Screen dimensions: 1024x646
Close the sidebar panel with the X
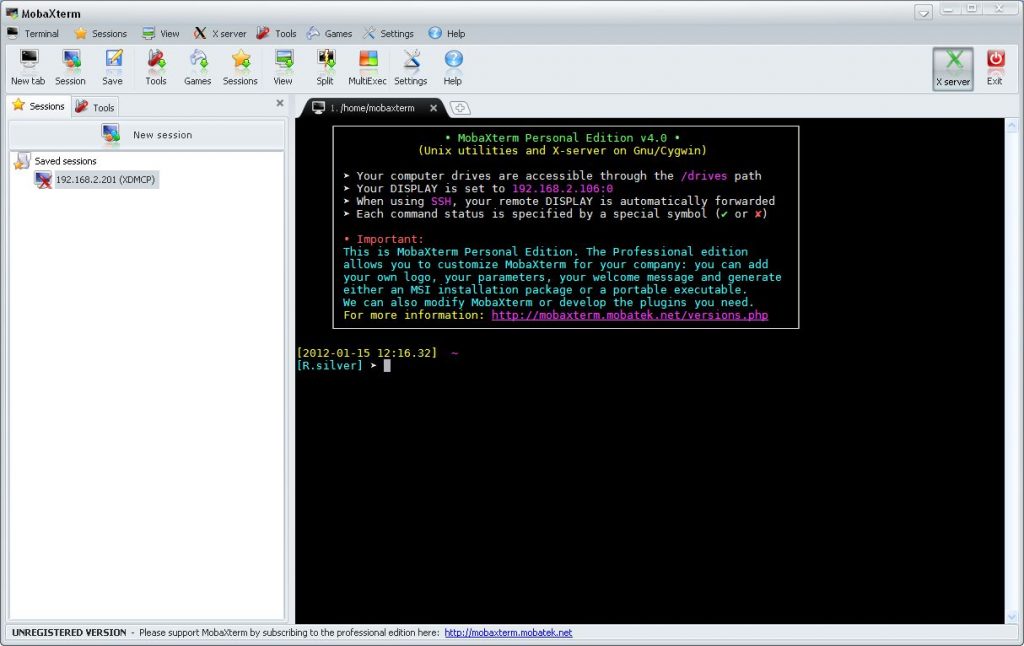[x=280, y=103]
